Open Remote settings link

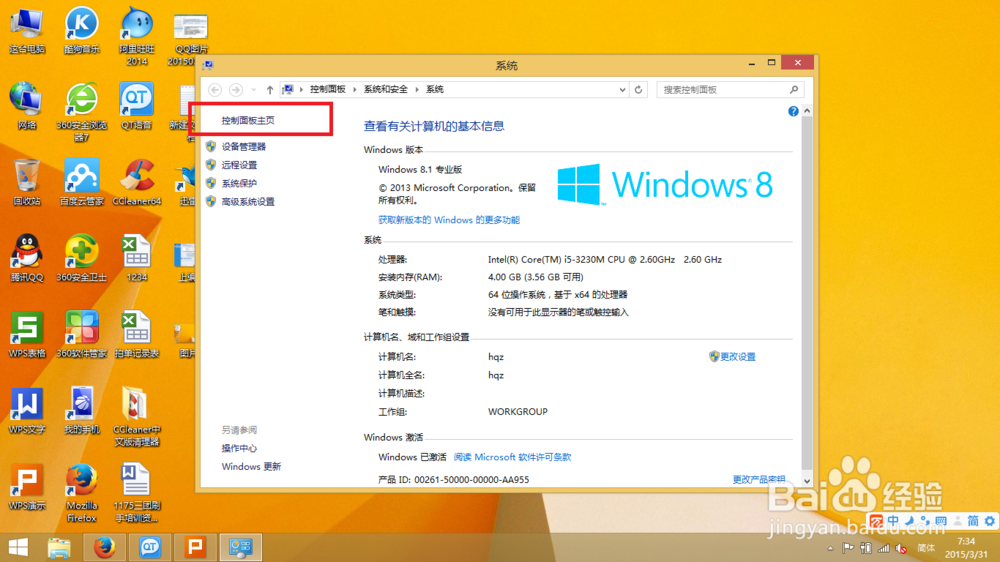[239, 165]
